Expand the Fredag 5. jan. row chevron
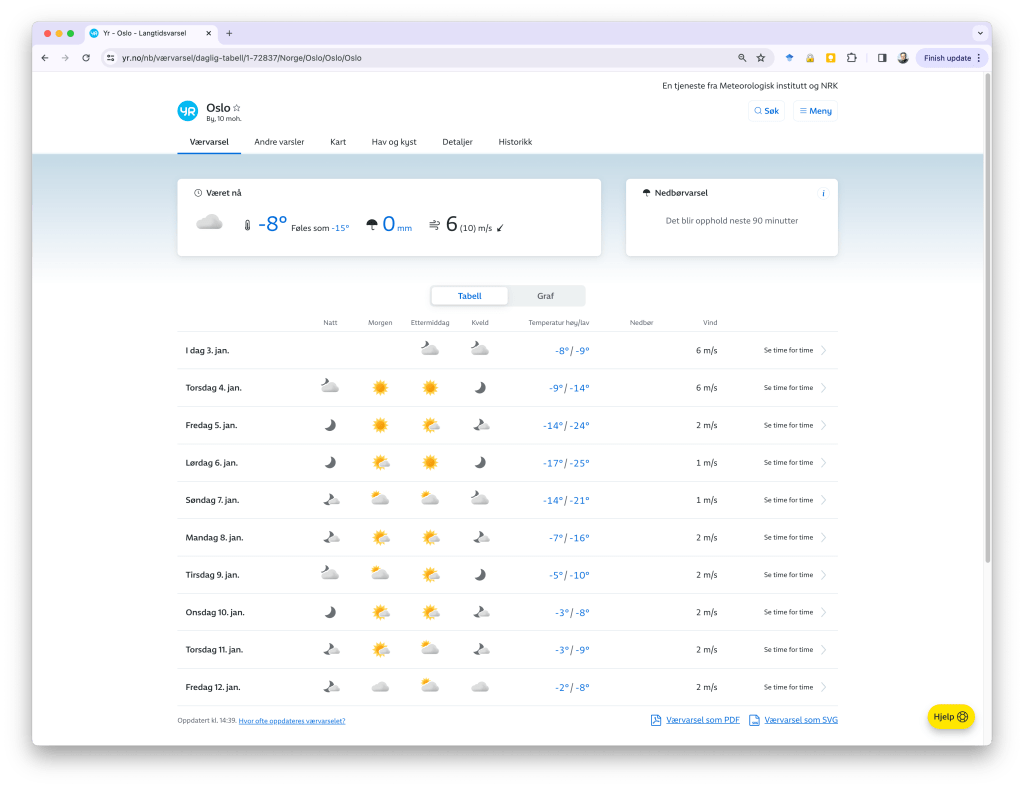 (x=823, y=425)
